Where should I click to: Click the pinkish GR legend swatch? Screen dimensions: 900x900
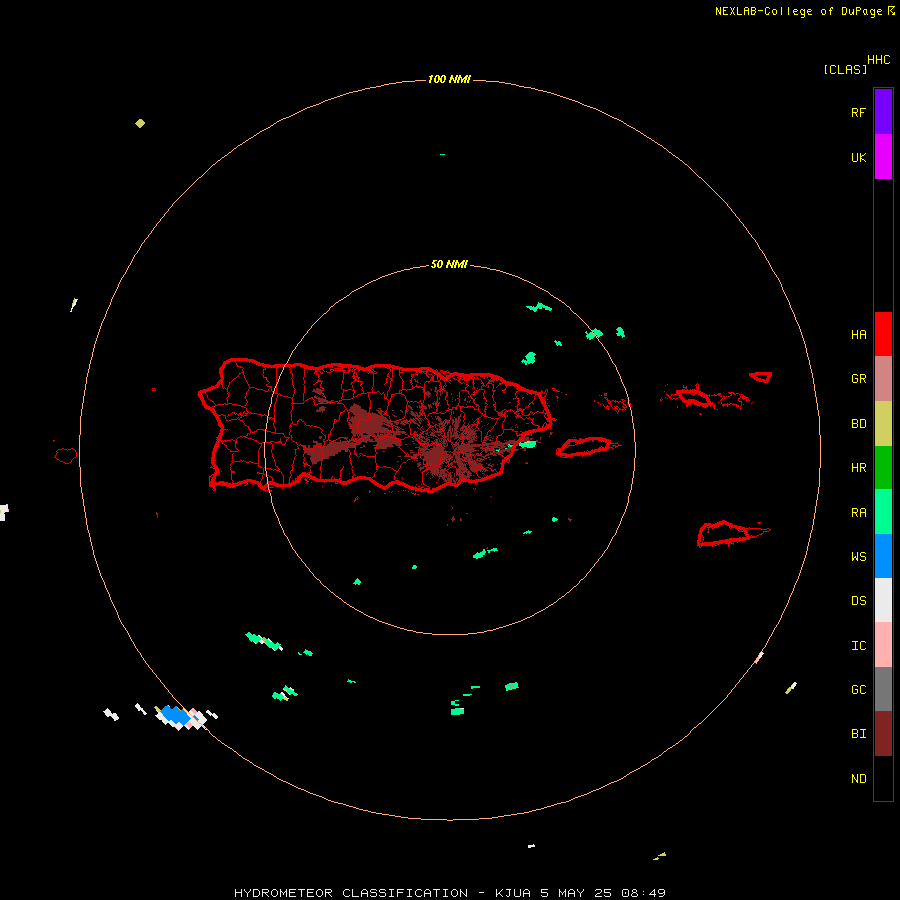pos(883,379)
